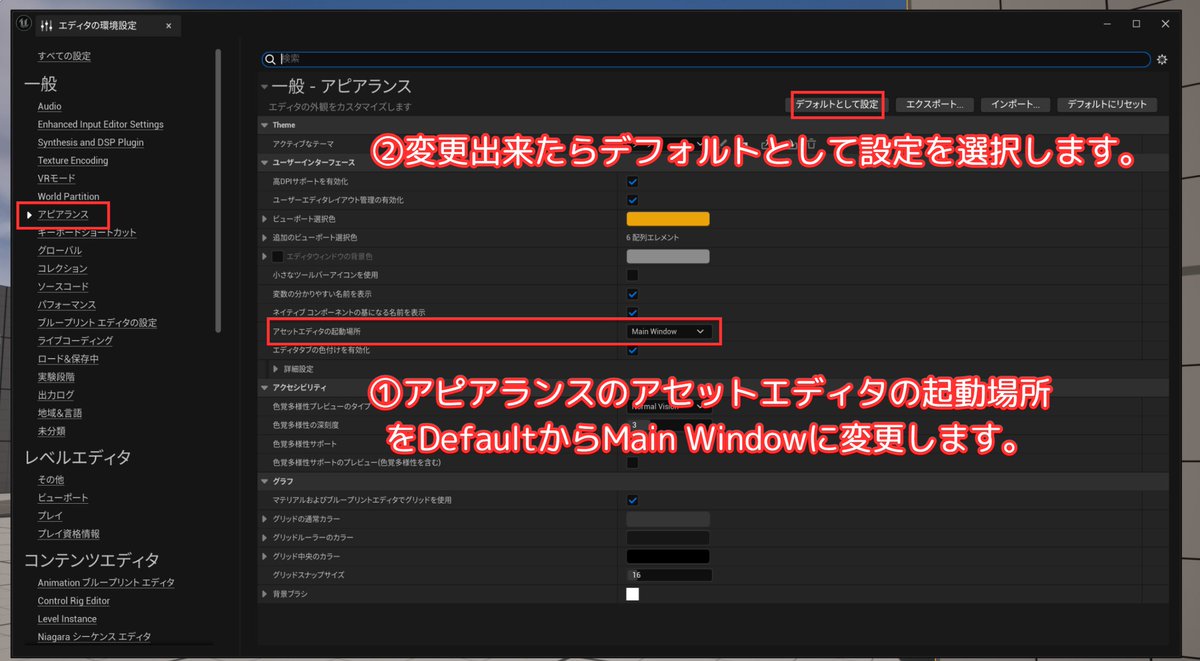Click the sliders icon on the preferences tab

tap(46, 25)
